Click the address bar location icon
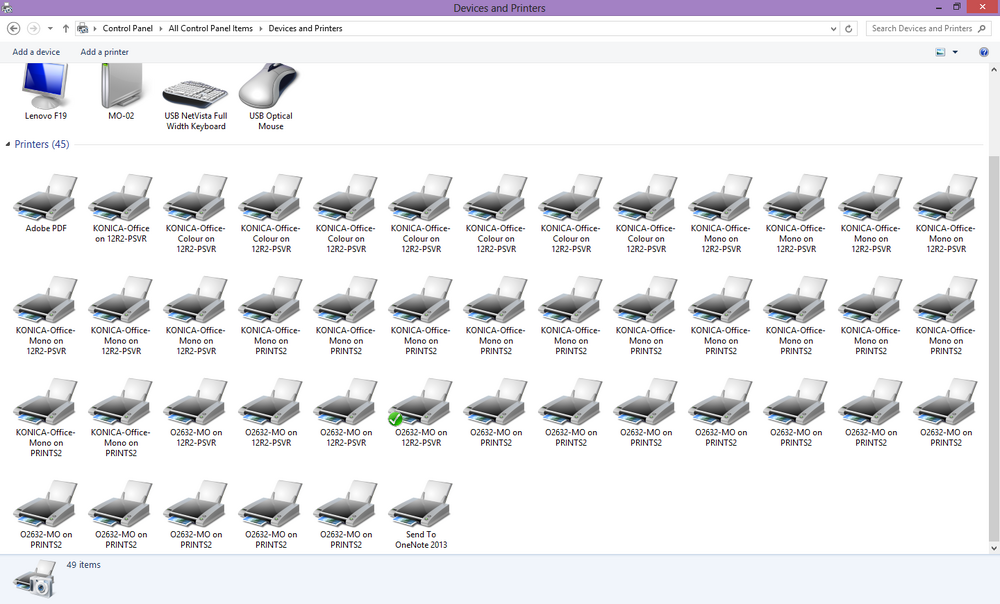 click(82, 29)
